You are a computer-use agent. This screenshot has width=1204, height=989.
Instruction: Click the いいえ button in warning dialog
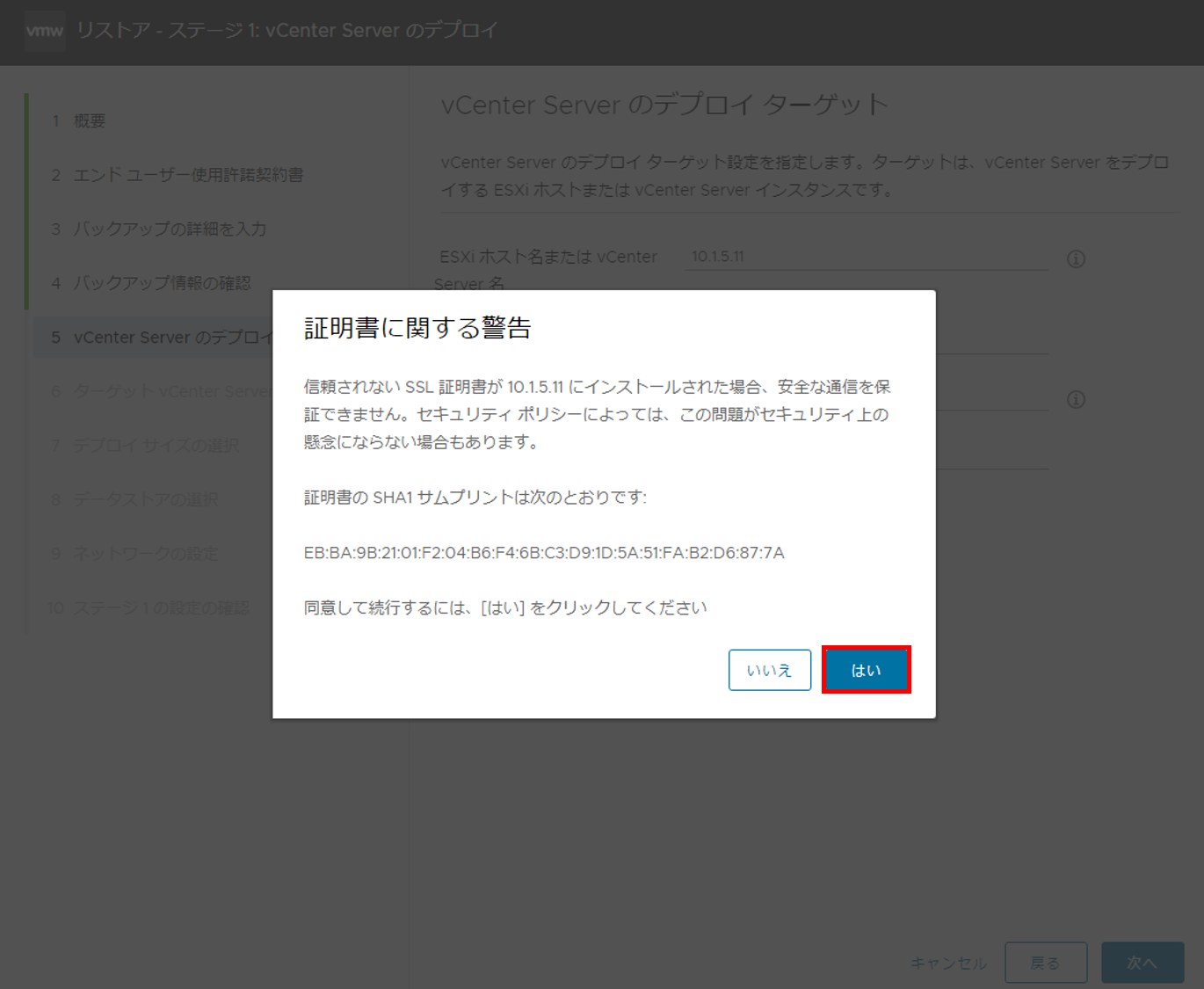tap(769, 670)
